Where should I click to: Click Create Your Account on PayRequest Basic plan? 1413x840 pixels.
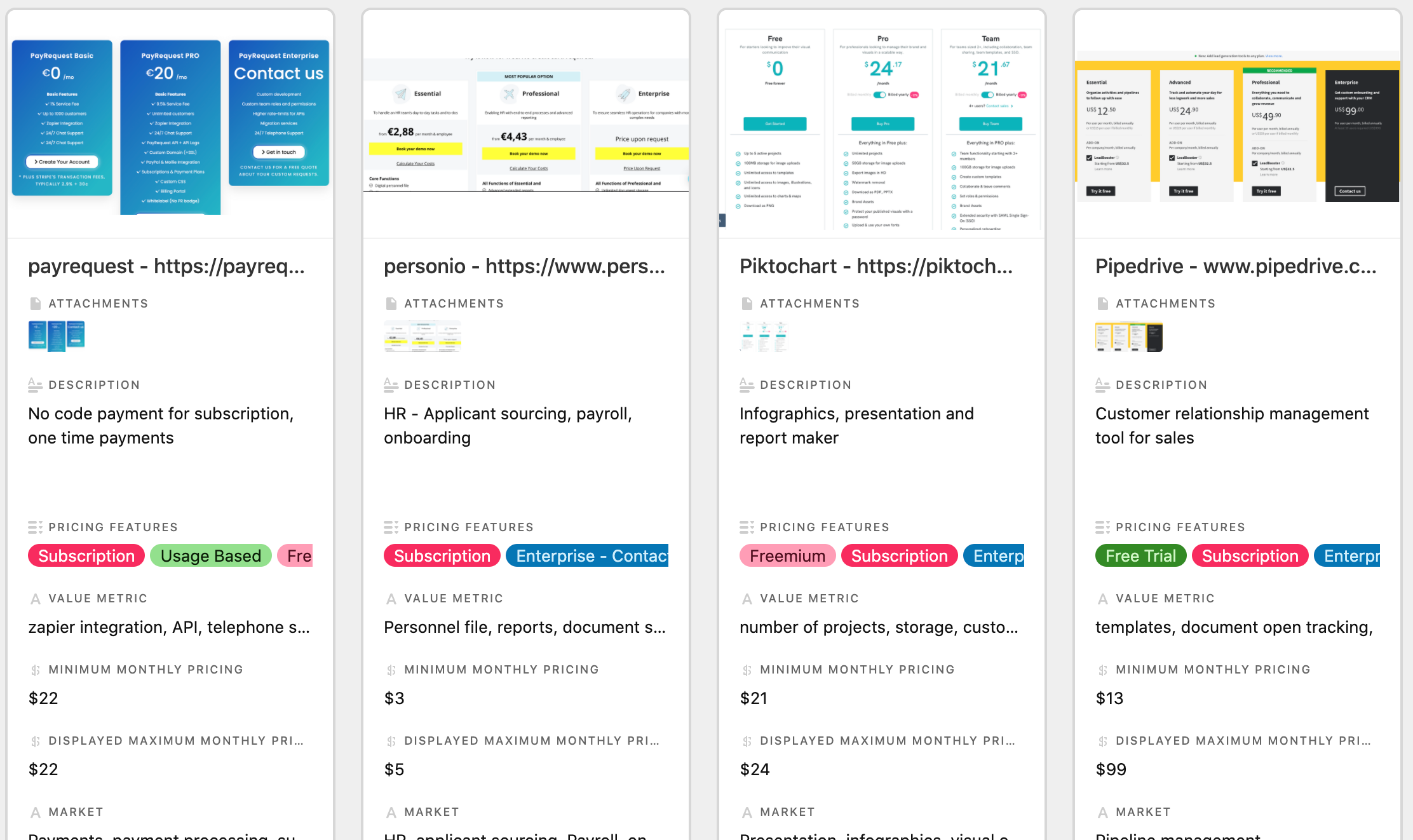tap(62, 161)
